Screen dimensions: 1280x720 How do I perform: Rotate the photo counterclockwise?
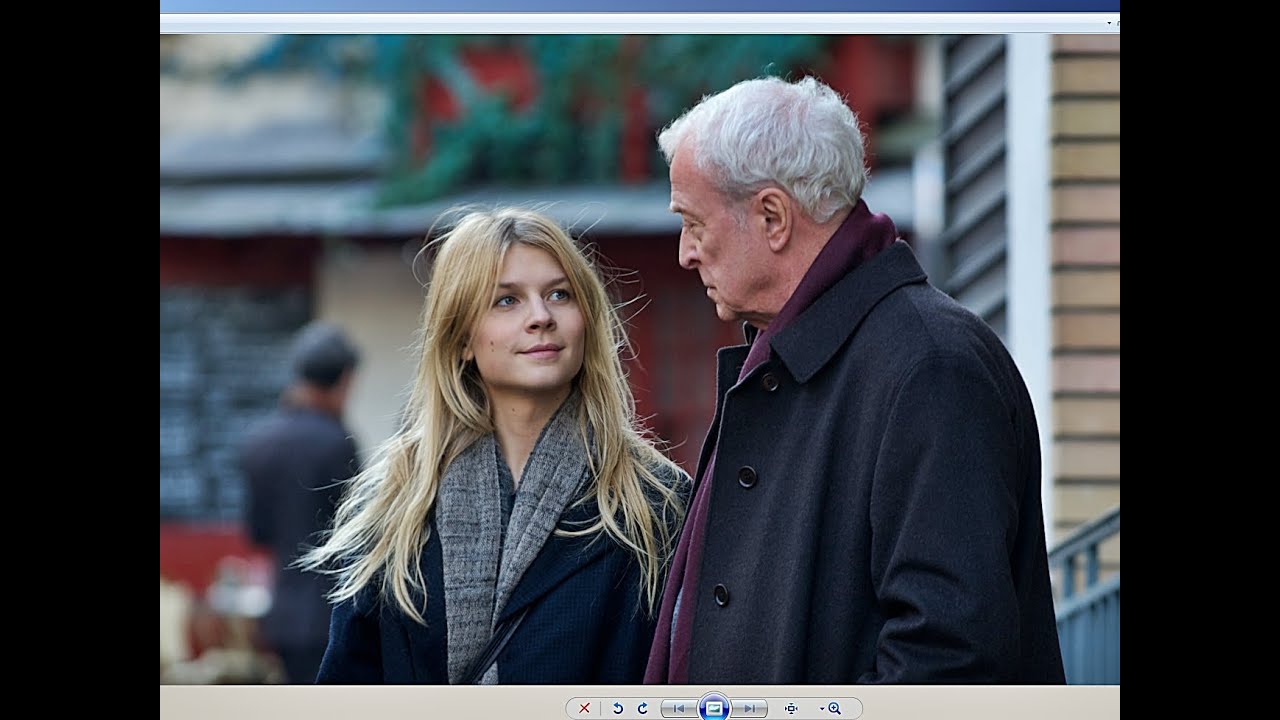(618, 708)
